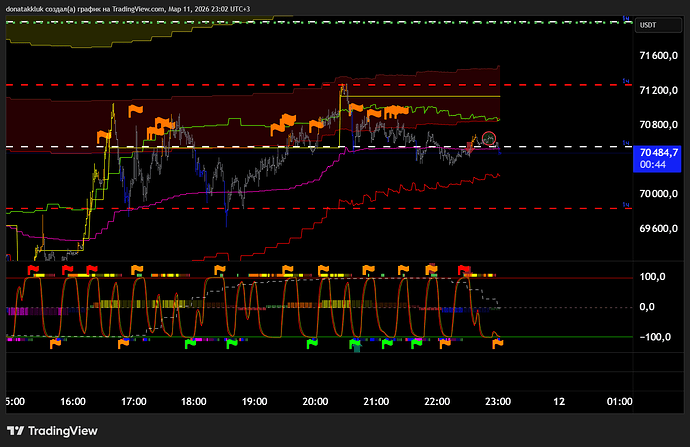The image size is (690, 447).
Task: Click the 16:00 label on the time axis
Action: [x=72, y=401]
